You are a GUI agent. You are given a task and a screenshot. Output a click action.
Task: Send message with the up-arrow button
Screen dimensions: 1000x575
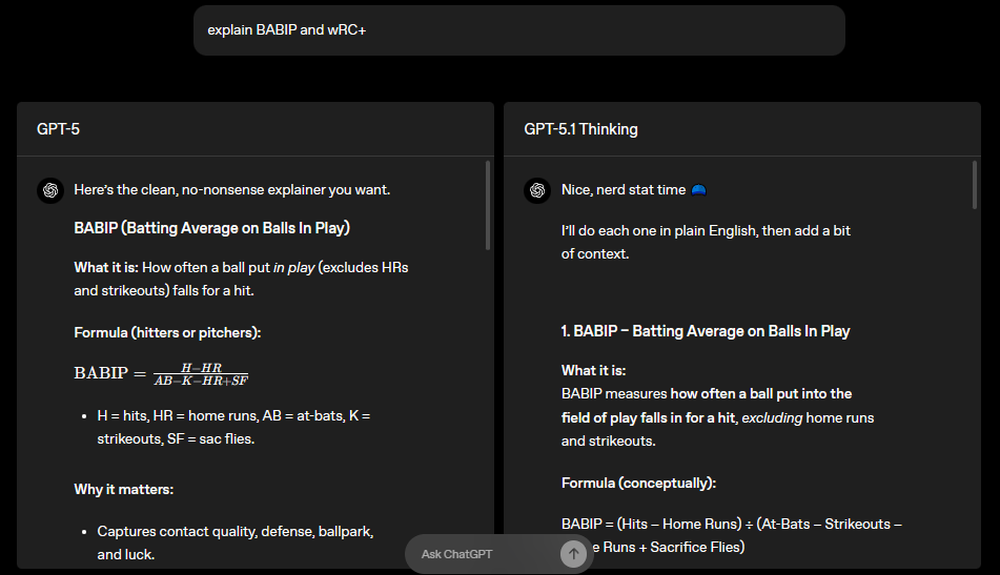573,554
